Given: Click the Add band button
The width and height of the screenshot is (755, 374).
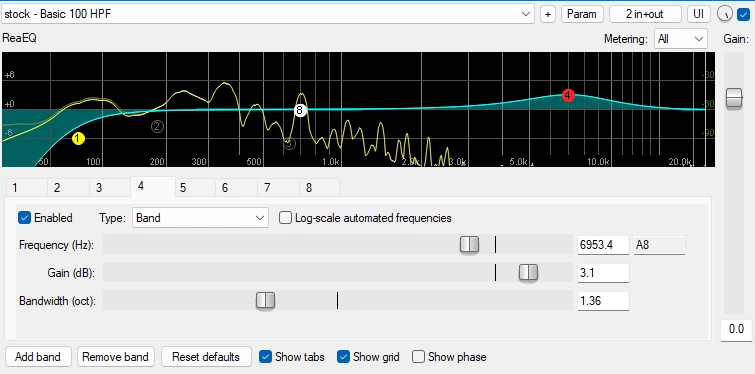Looking at the screenshot, I should pyautogui.click(x=38, y=357).
